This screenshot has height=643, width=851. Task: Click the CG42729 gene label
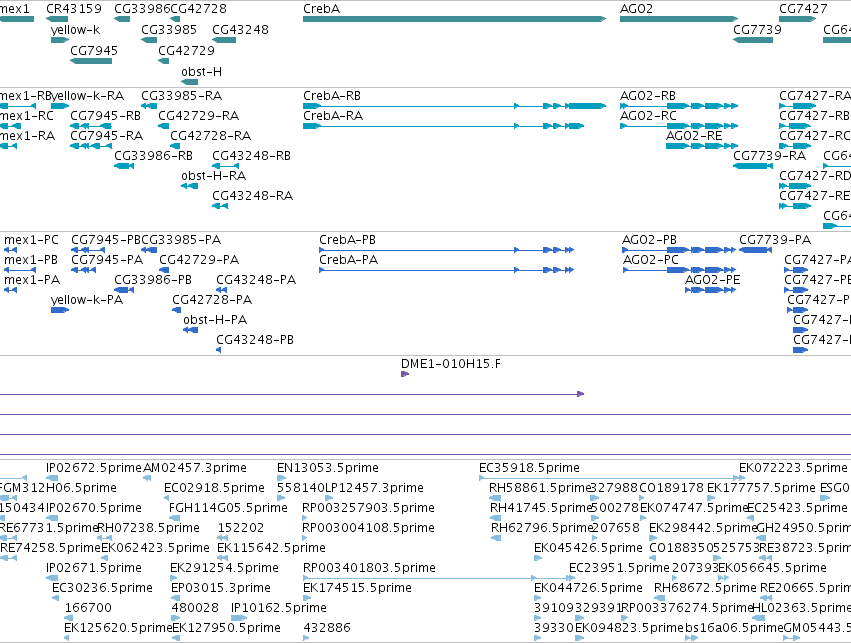pyautogui.click(x=186, y=50)
